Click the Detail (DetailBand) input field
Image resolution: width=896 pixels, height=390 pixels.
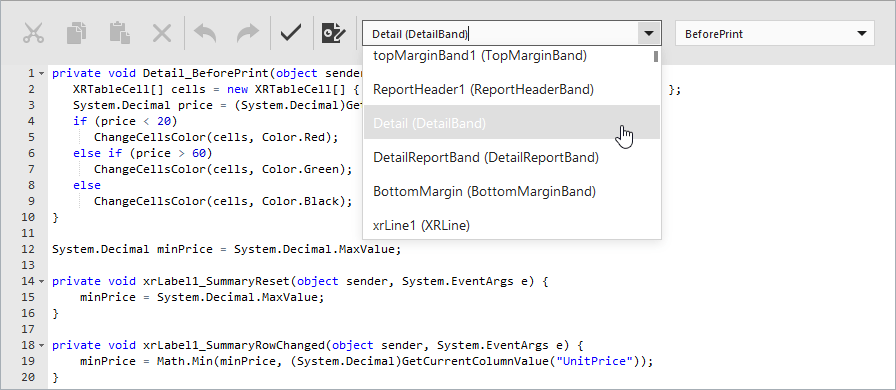pyautogui.click(x=501, y=34)
